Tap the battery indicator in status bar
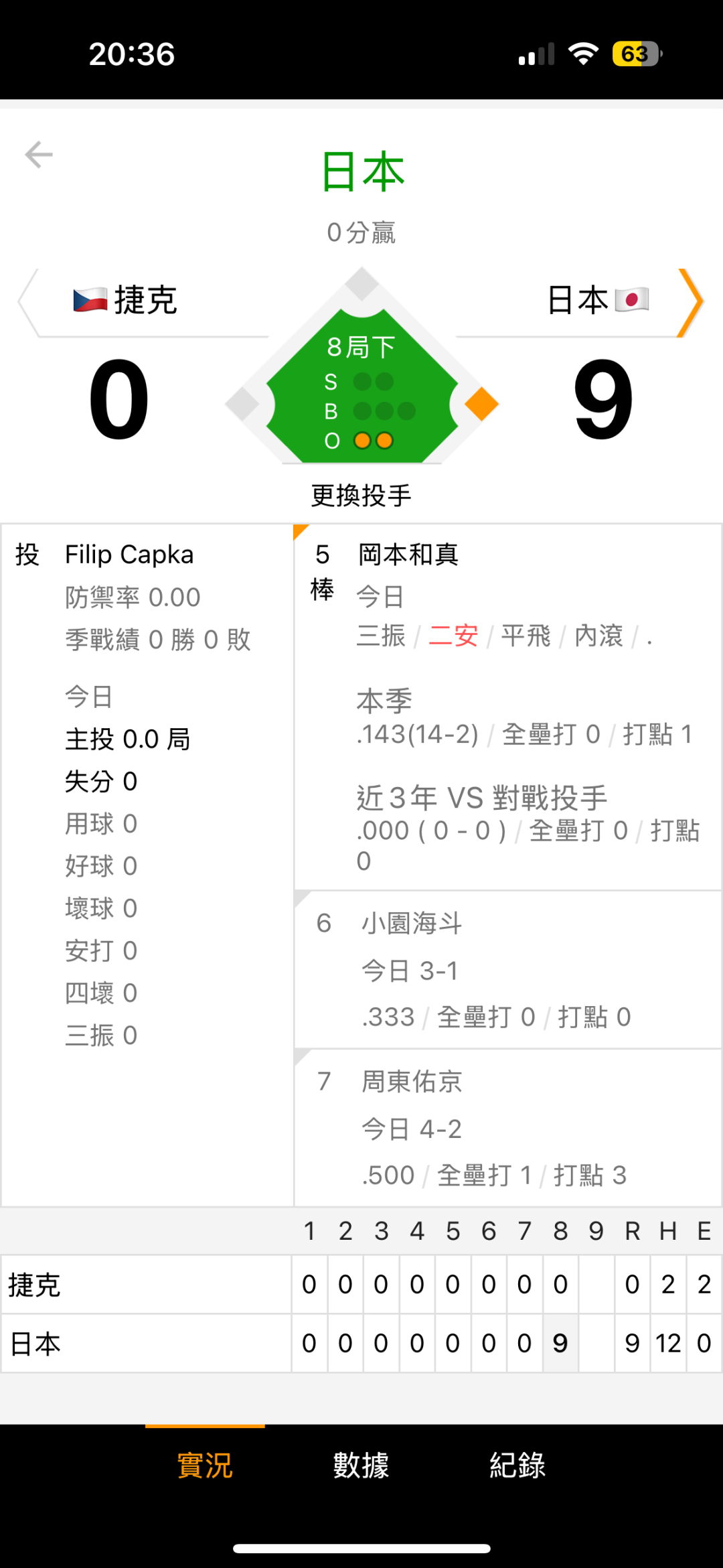723x1568 pixels. 636,54
